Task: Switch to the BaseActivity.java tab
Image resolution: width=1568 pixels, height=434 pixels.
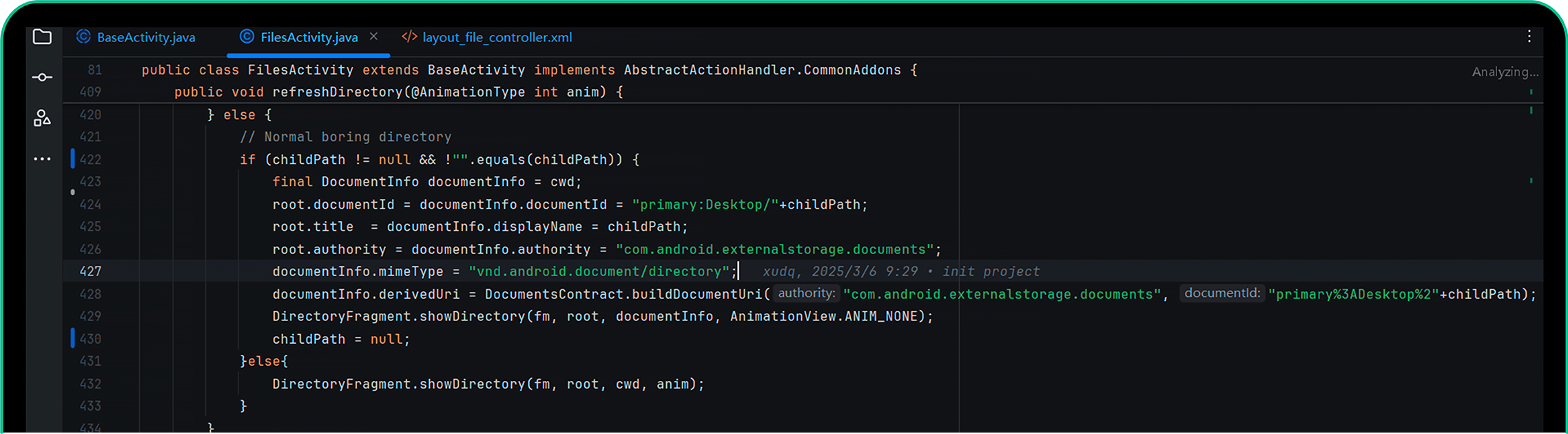Action: pyautogui.click(x=145, y=37)
